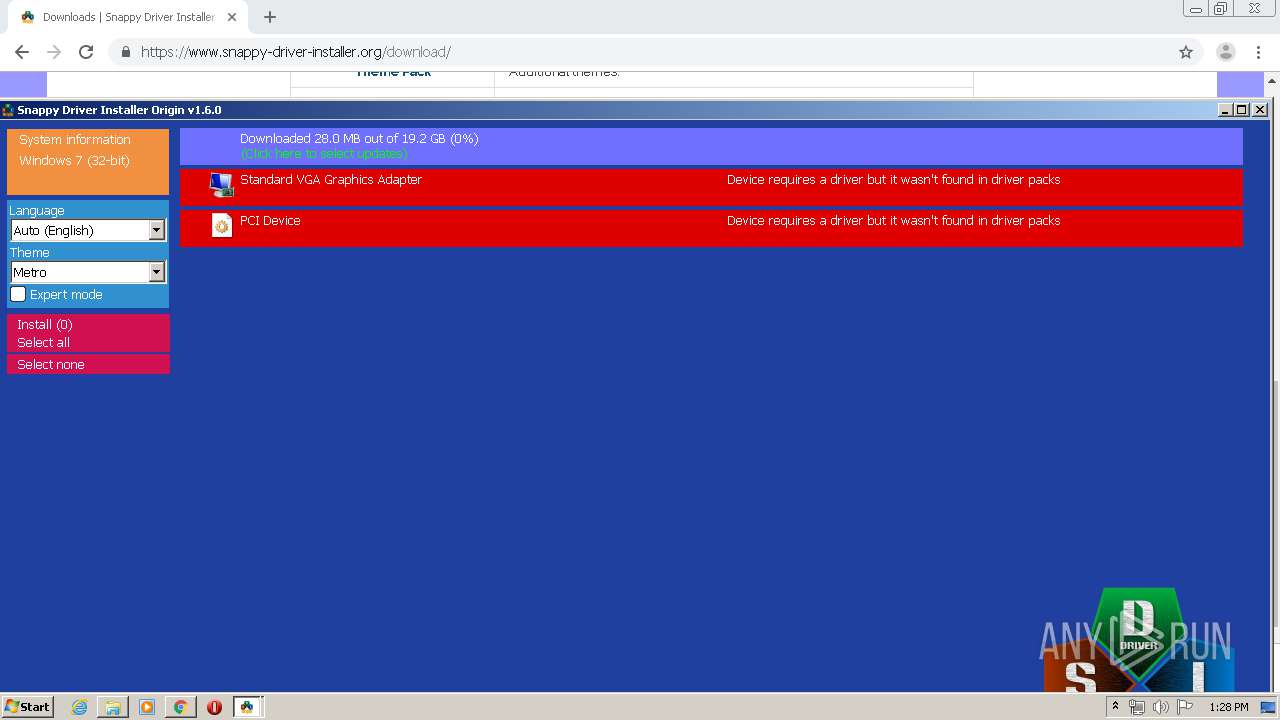This screenshot has width=1280, height=720.
Task: Enable the Expert mode checkbox
Action: point(18,294)
